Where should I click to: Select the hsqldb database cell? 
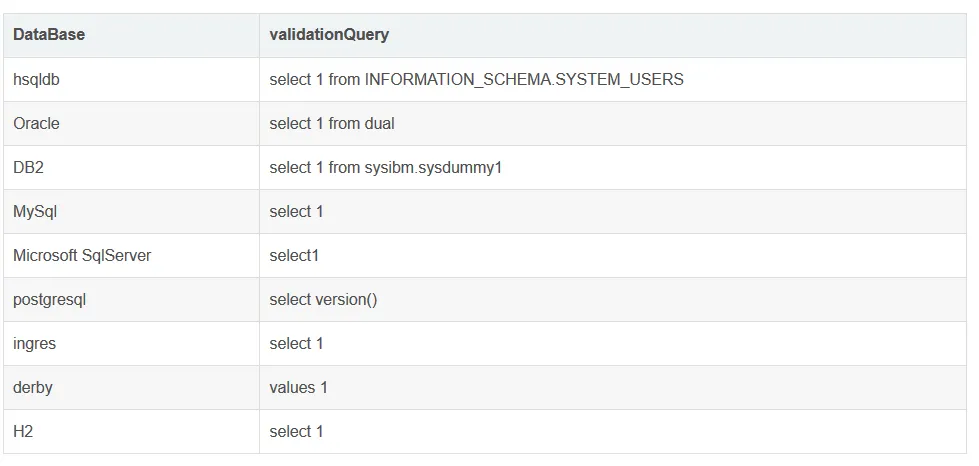pos(37,79)
